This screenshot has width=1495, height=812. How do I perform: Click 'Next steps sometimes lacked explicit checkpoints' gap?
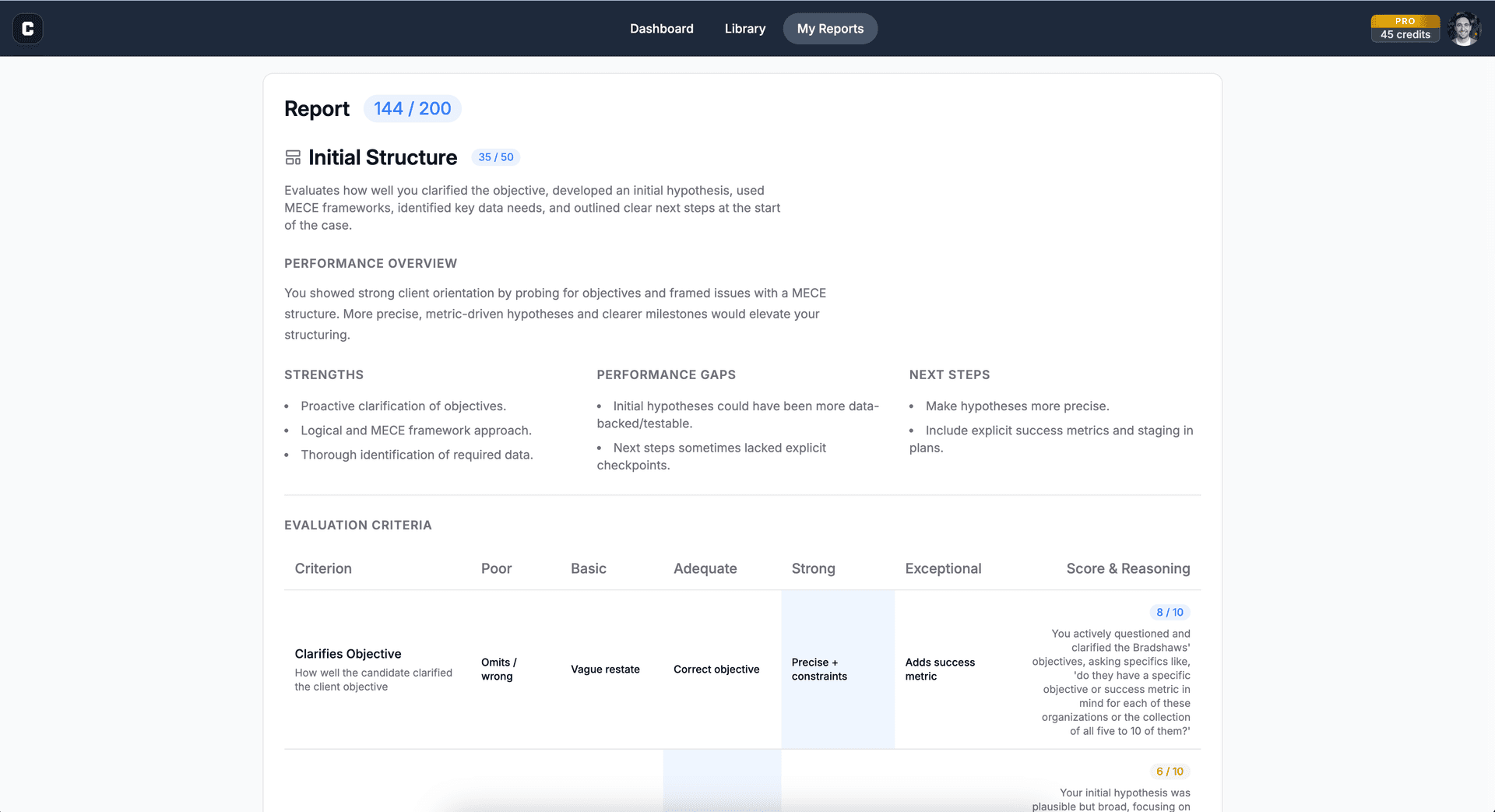click(x=712, y=457)
